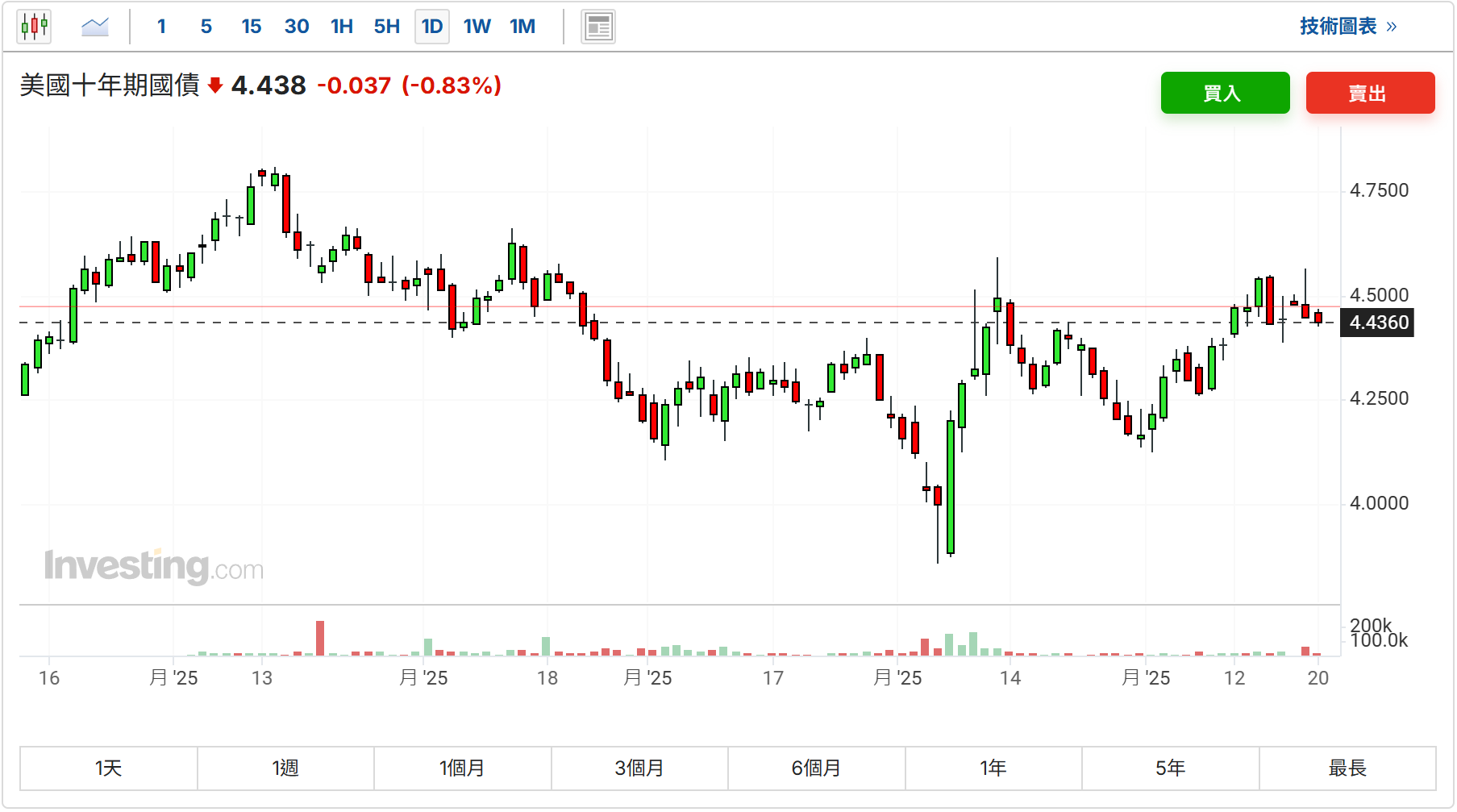Click the 4.7500 axis label
The height and width of the screenshot is (812, 1457).
[1379, 190]
